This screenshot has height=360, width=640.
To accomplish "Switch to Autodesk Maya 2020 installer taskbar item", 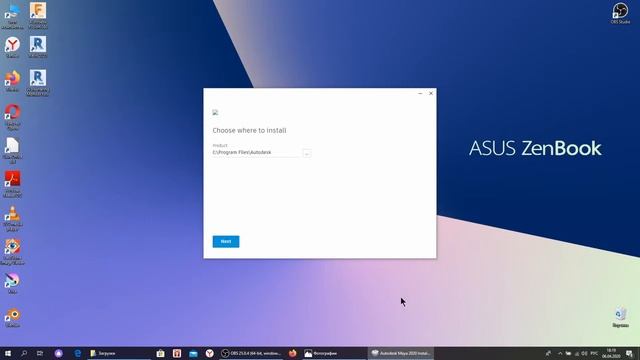I will point(401,353).
